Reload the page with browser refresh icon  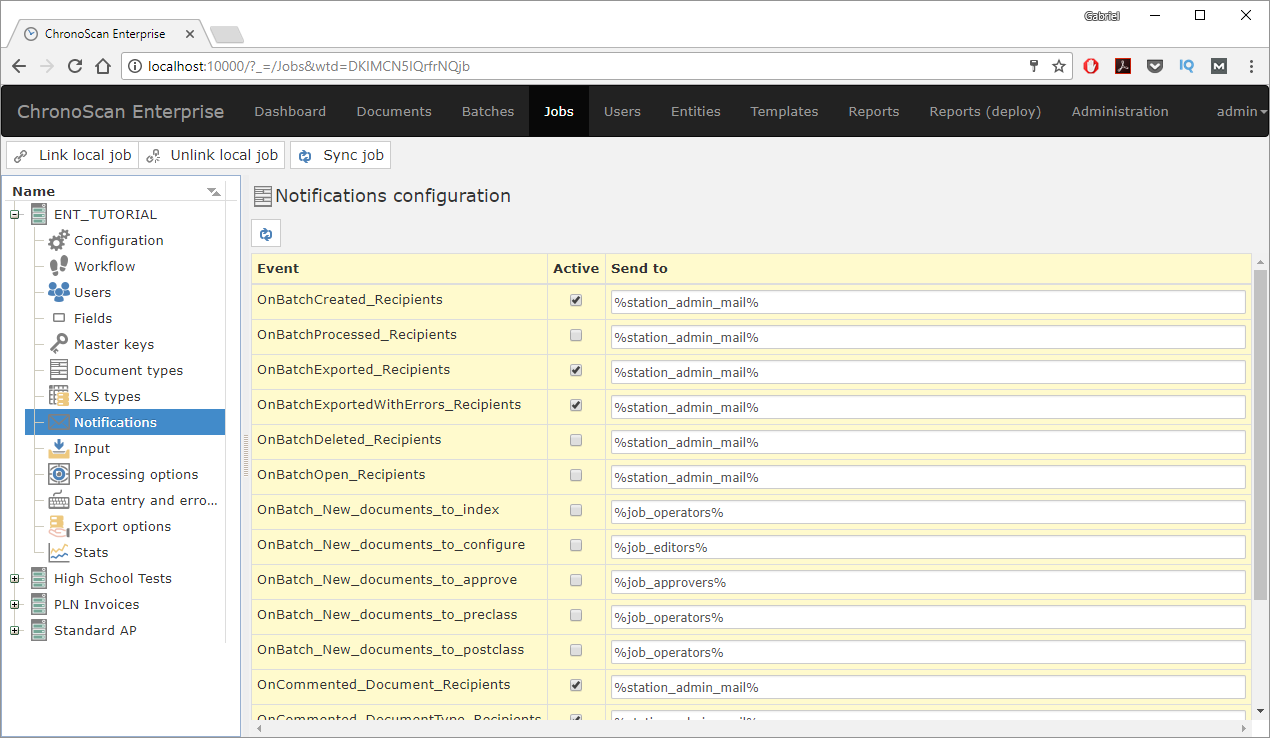pos(75,66)
